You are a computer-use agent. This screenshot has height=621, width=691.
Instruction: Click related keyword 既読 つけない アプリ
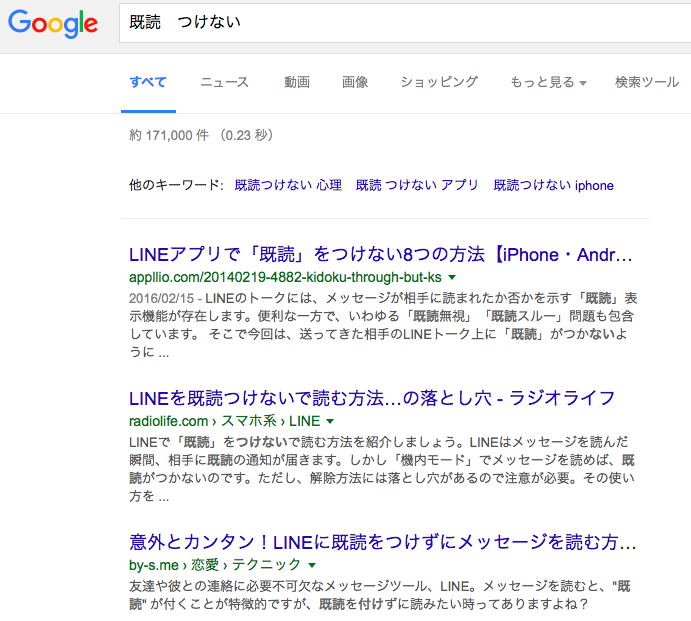[417, 185]
